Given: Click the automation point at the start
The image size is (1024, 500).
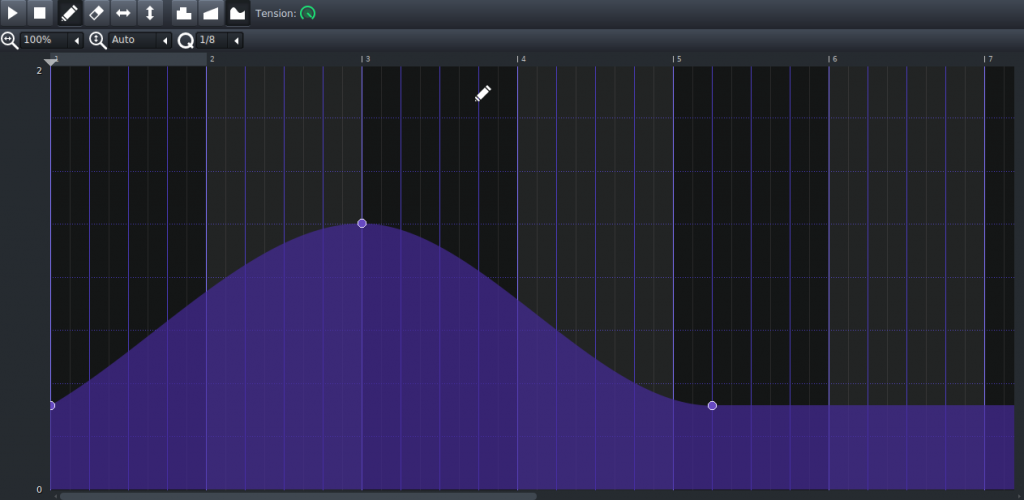Looking at the screenshot, I should [52, 405].
